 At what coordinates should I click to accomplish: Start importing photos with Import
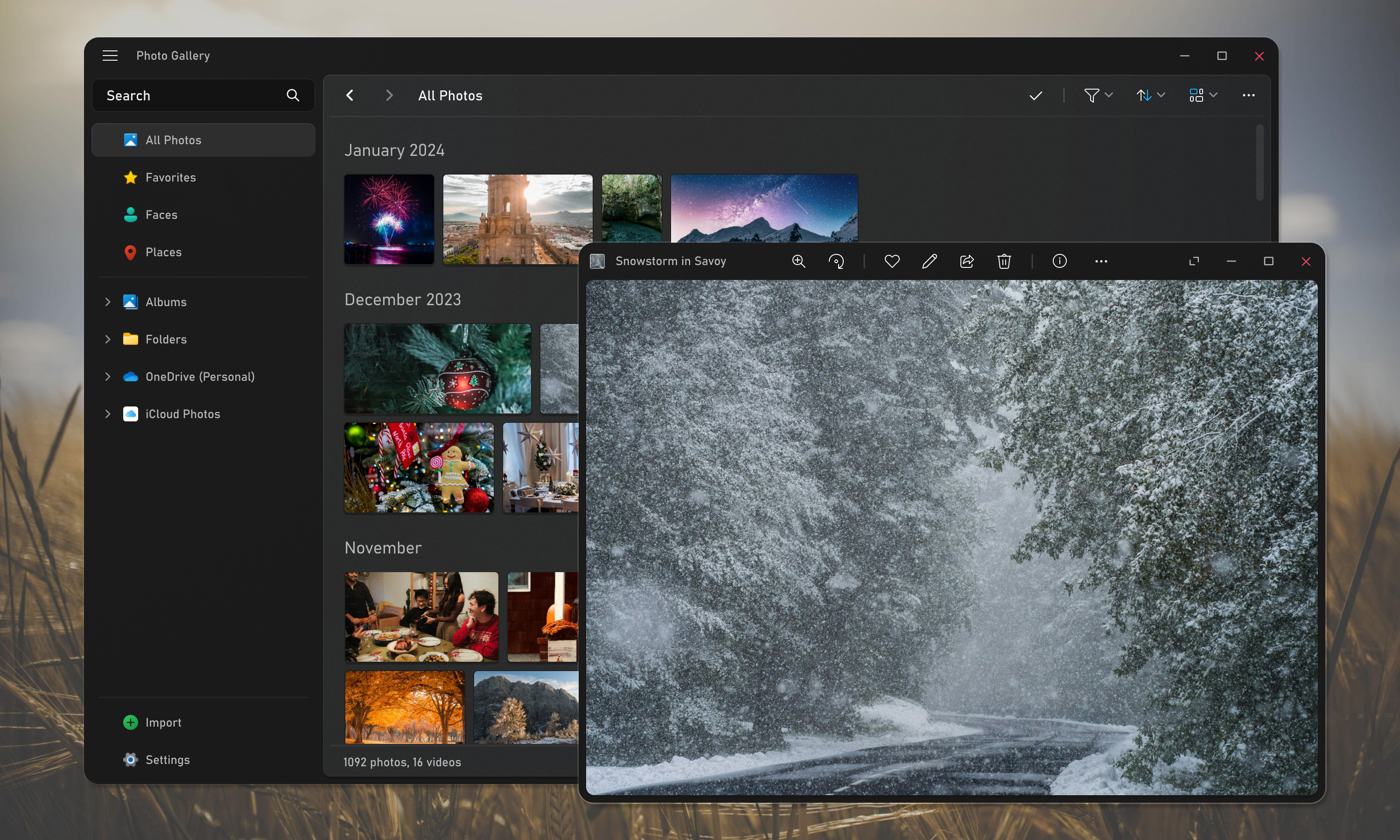pos(163,722)
